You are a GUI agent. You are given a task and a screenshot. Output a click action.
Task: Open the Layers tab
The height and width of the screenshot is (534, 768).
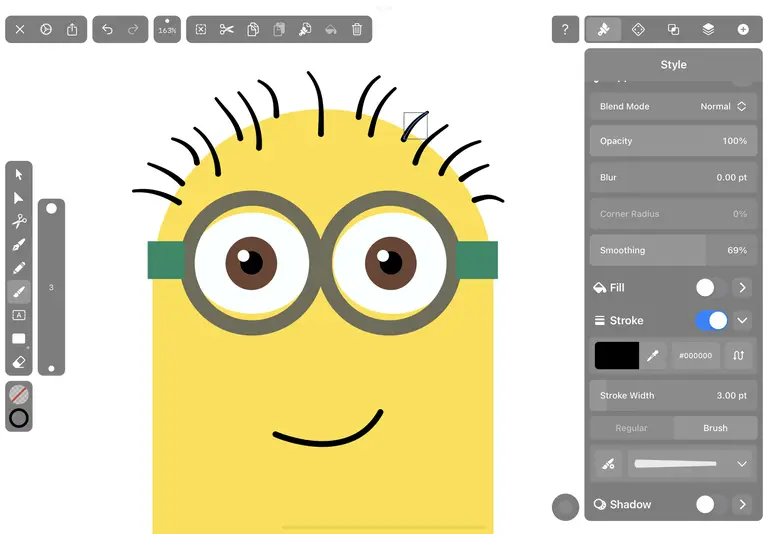(x=708, y=29)
